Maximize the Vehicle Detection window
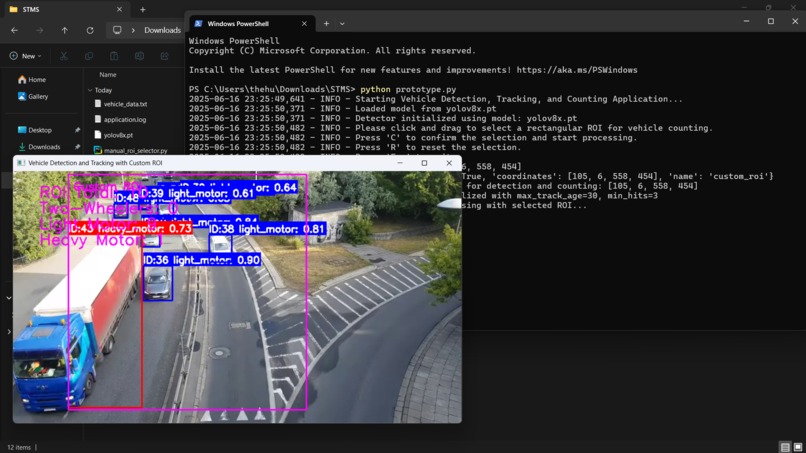806x453 pixels. (425, 163)
